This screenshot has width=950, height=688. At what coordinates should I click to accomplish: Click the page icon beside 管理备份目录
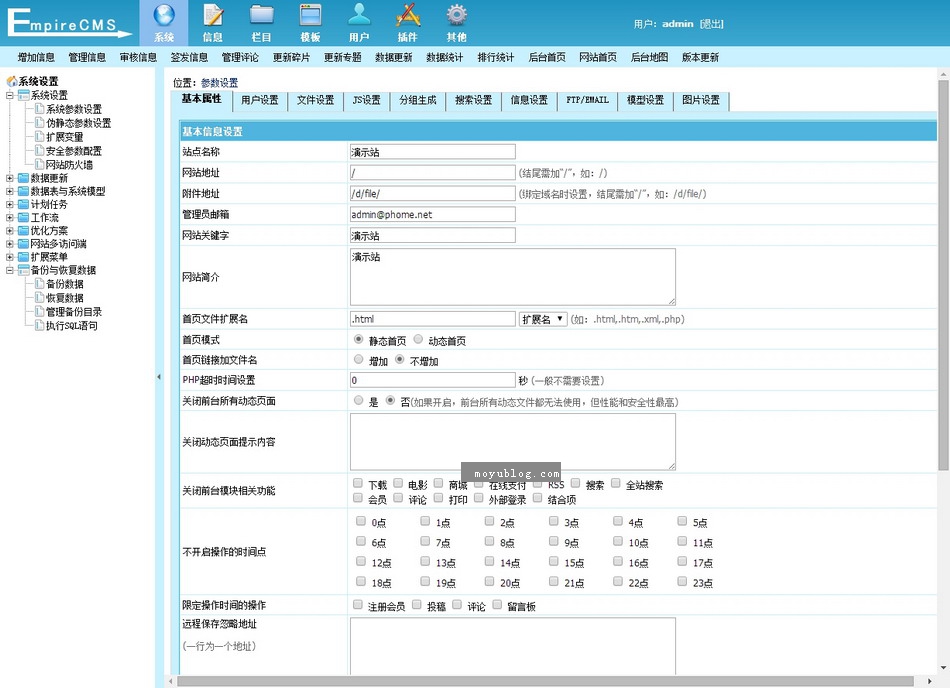(x=39, y=312)
